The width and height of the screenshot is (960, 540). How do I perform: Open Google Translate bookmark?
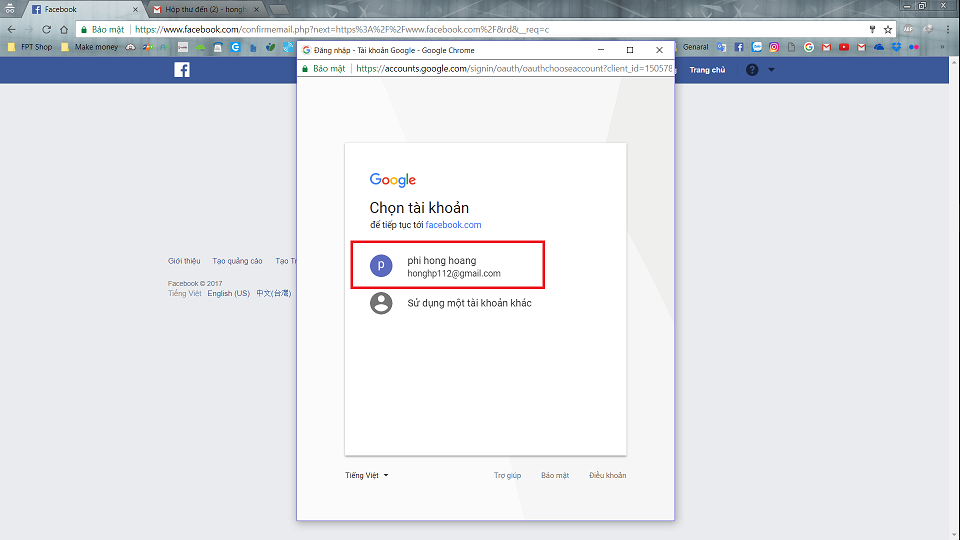[721, 47]
